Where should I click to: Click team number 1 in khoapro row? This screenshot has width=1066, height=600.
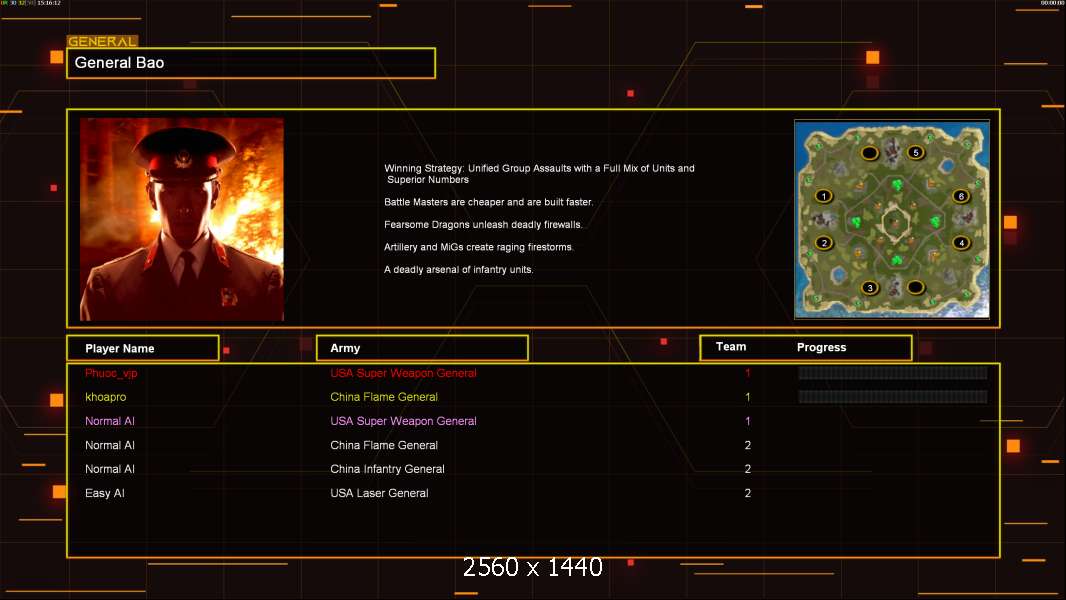pos(748,397)
